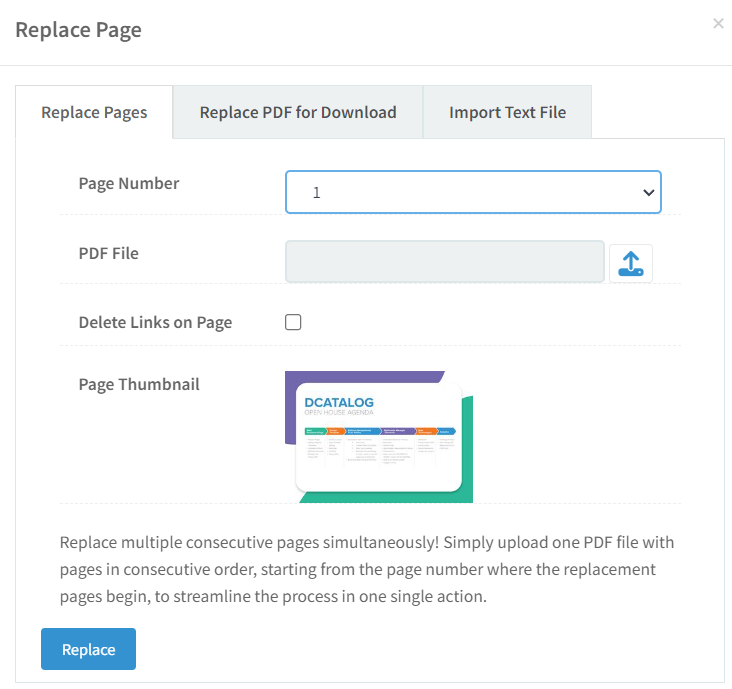Image resolution: width=732 pixels, height=689 pixels.
Task: Click the value 1 in page selector
Action: [x=317, y=193]
